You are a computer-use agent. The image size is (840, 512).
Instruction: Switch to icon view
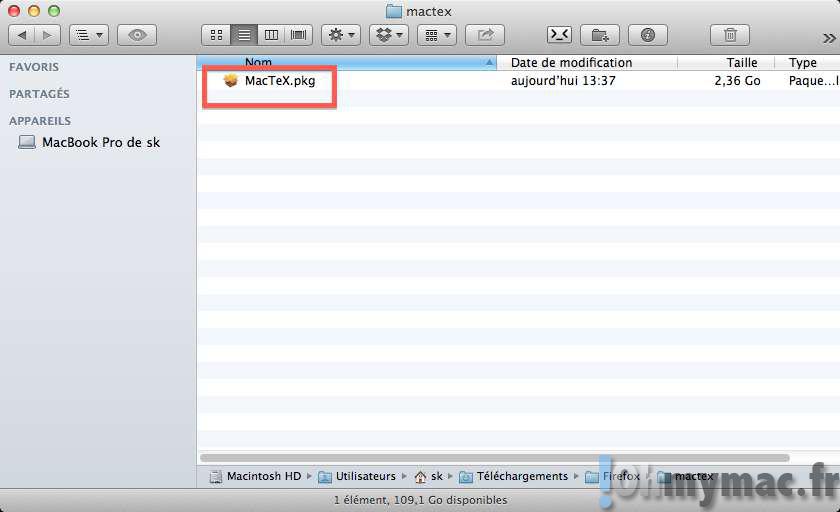[x=216, y=35]
